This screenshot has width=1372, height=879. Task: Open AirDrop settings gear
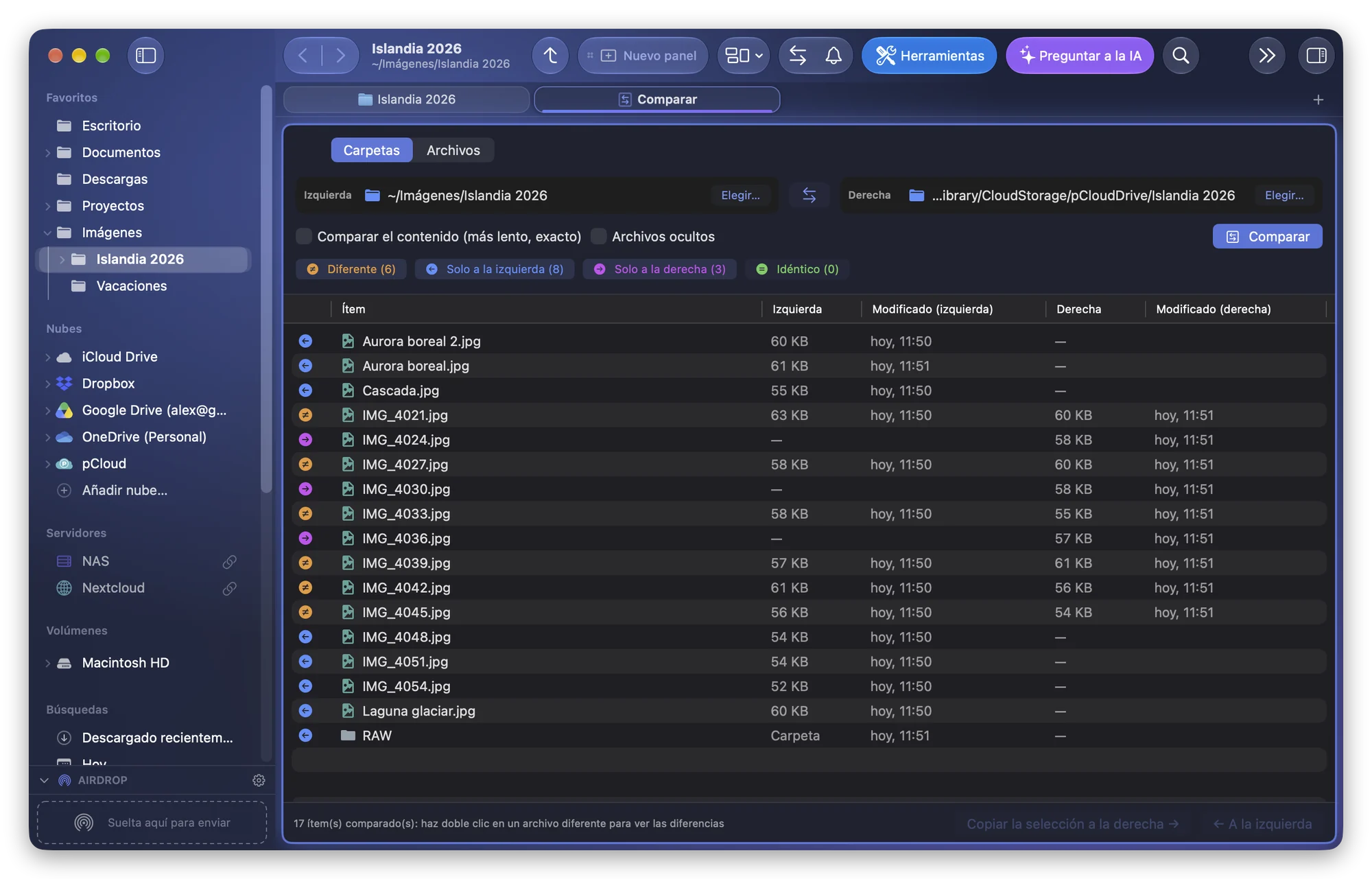[259, 780]
